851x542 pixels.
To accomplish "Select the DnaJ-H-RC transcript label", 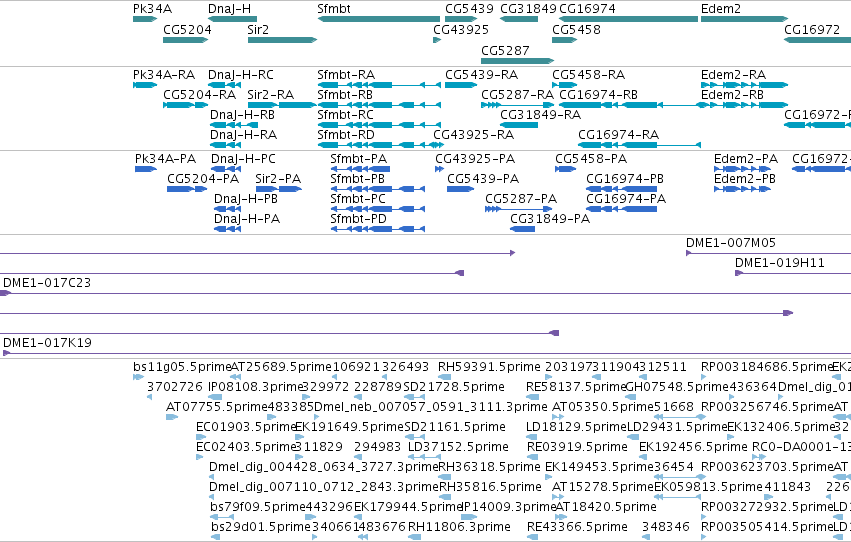I will tap(241, 74).
